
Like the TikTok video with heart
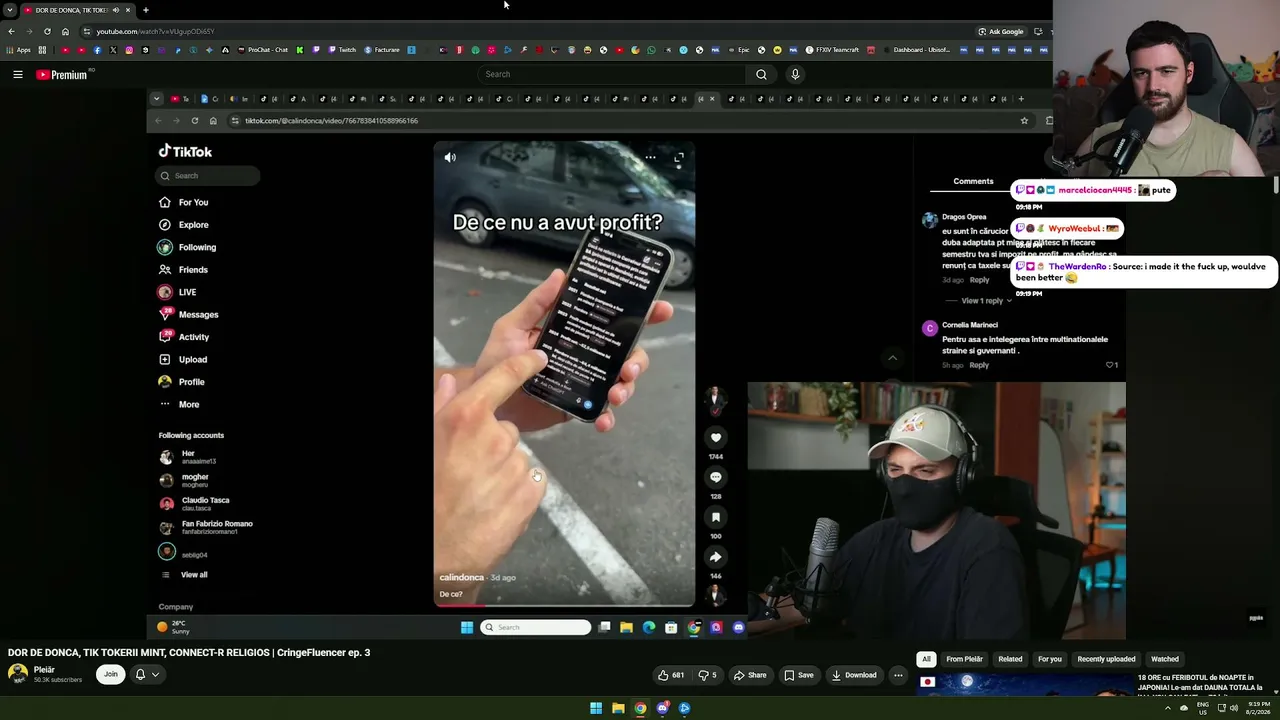click(x=716, y=437)
